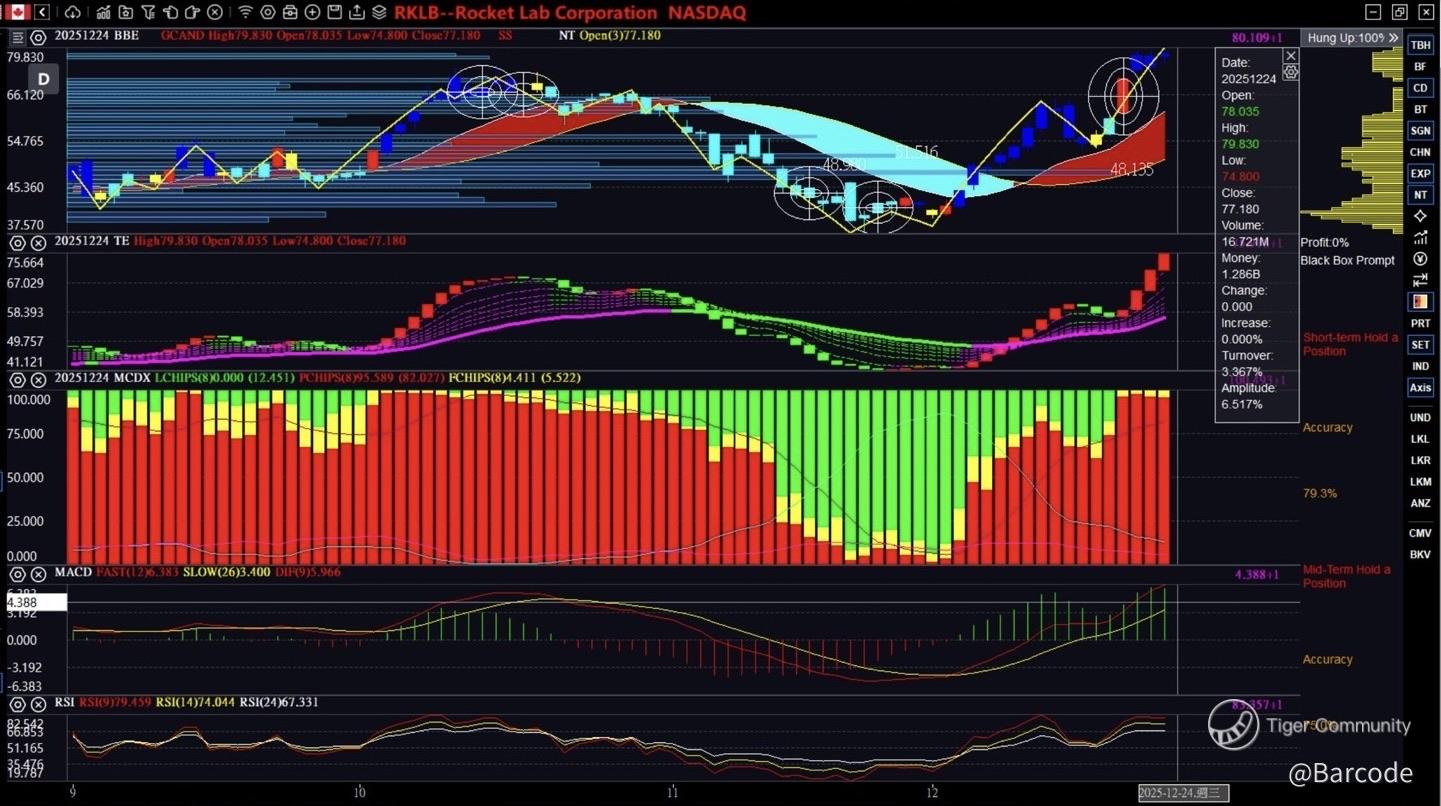This screenshot has height=806, width=1441.
Task: Open the hexagon settings icon in top toolbar
Action: tap(267, 12)
